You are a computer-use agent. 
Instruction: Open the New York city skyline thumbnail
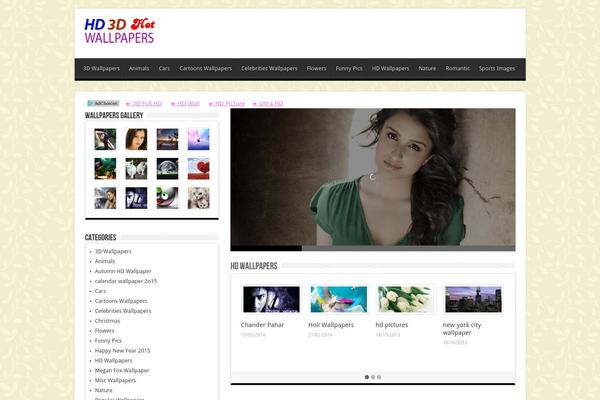point(473,299)
